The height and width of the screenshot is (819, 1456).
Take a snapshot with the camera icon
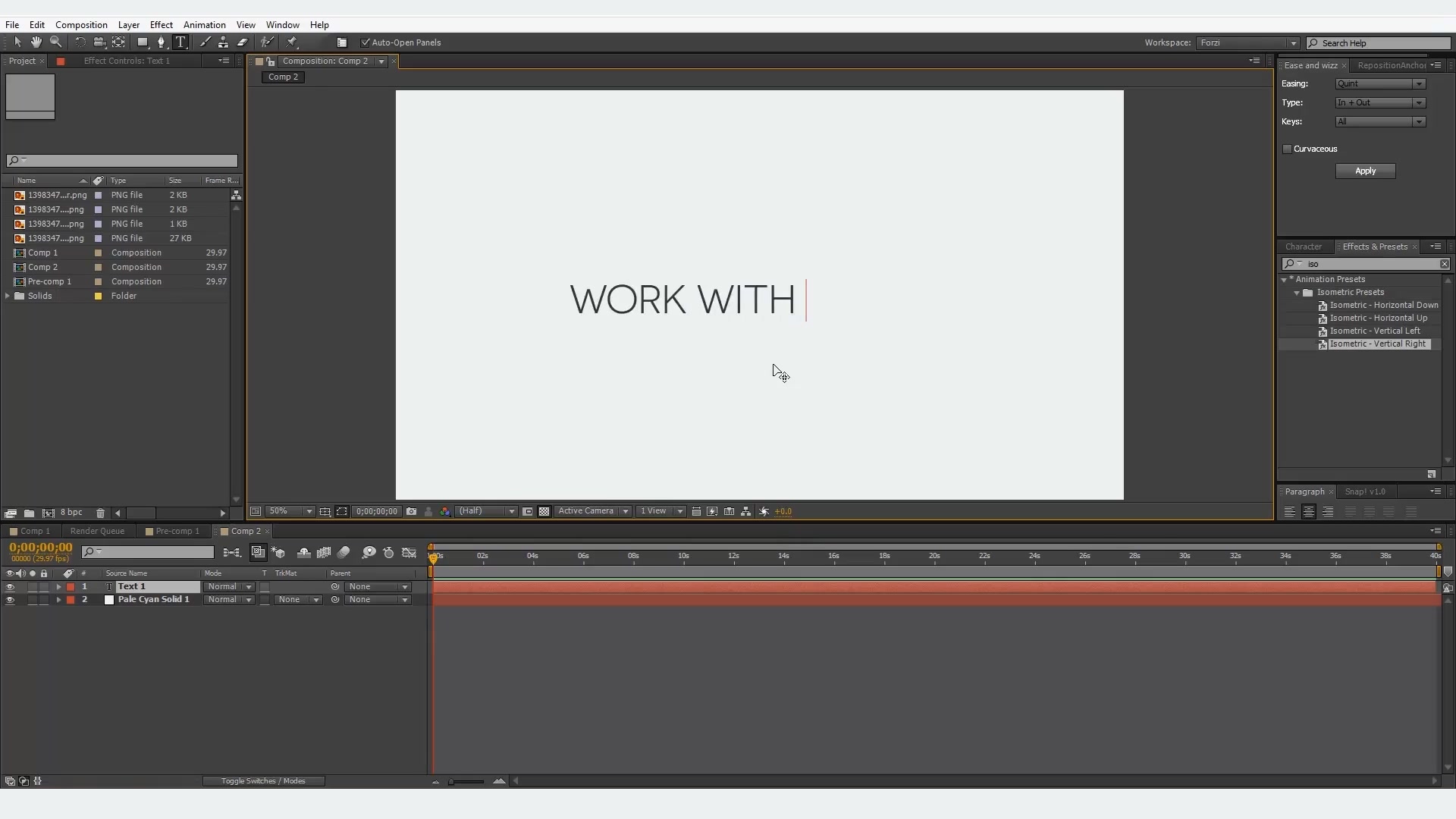[411, 512]
